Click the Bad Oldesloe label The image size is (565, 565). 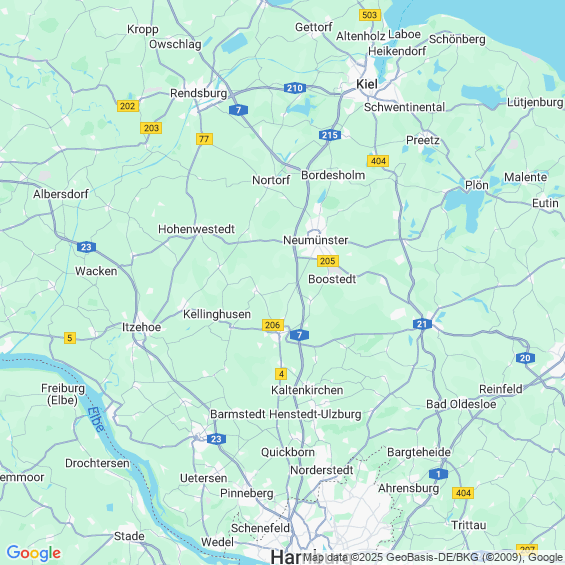(x=461, y=404)
